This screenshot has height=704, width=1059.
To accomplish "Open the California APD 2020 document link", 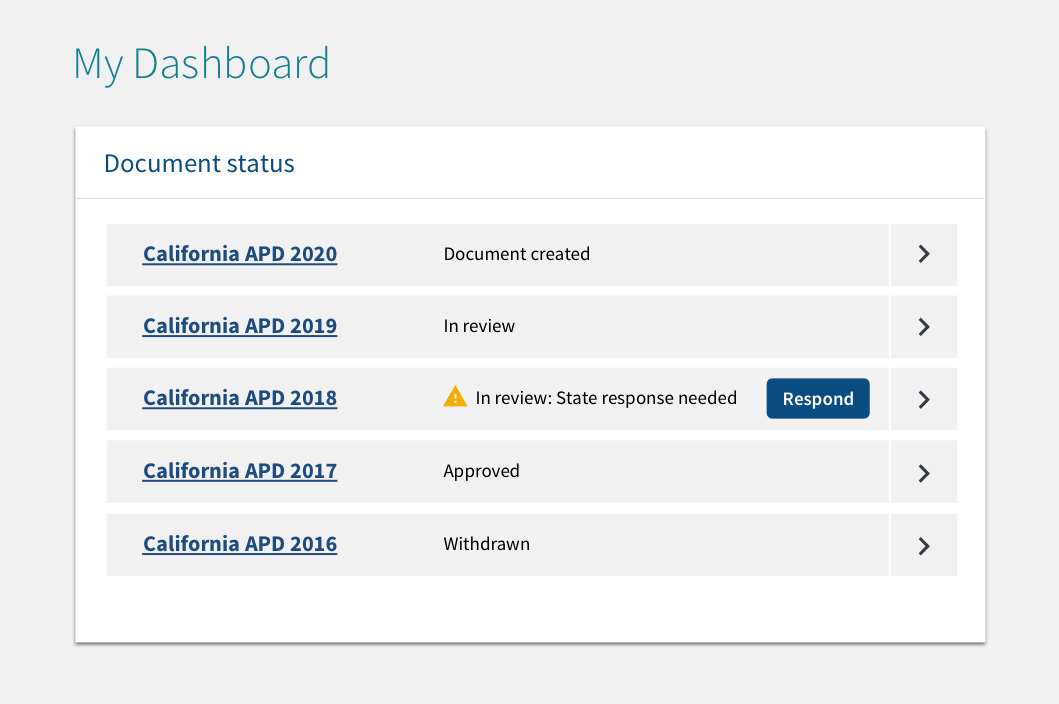I will pos(240,254).
